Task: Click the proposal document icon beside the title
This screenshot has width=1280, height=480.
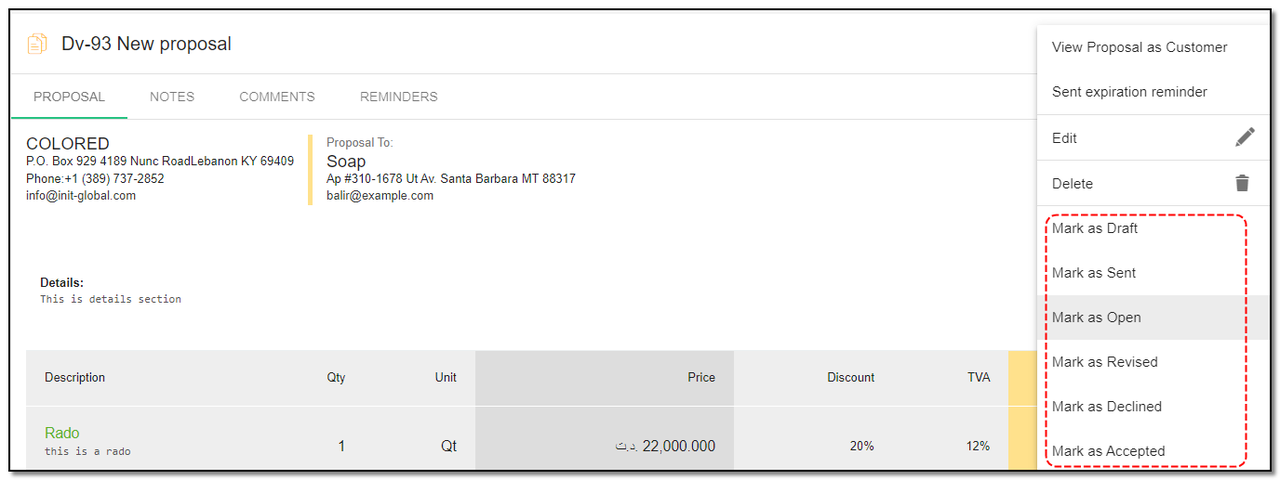Action: point(37,44)
